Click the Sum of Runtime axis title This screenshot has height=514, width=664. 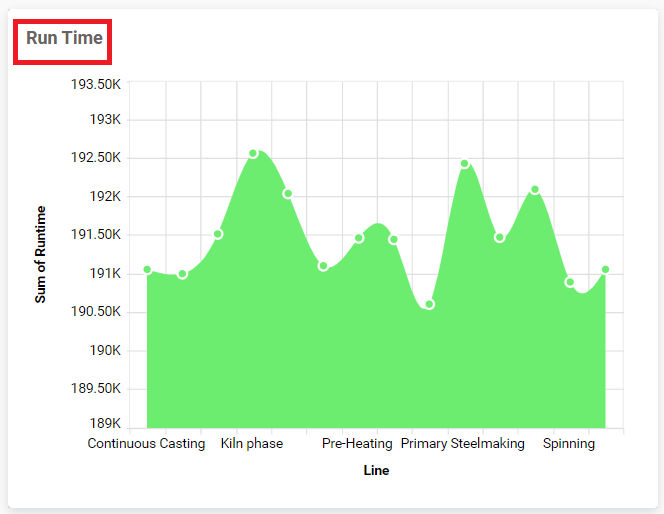[x=41, y=254]
